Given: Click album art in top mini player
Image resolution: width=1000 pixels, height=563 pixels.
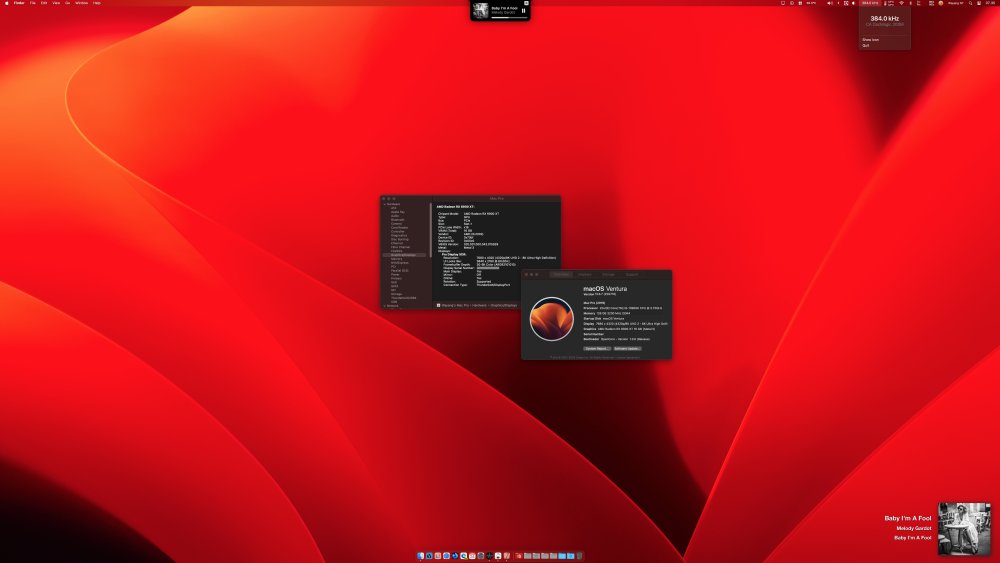Looking at the screenshot, I should [x=480, y=10].
